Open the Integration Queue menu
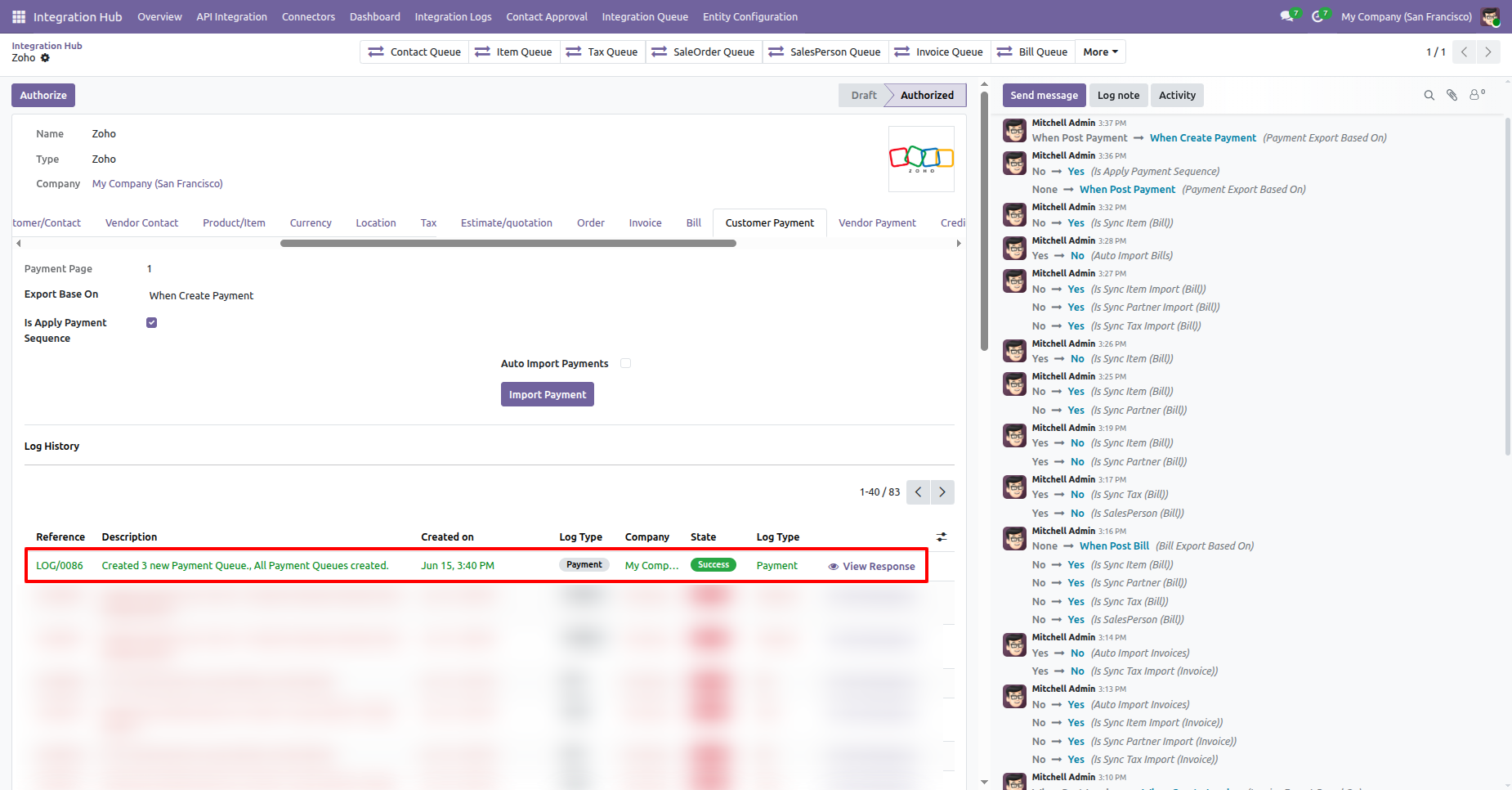Screen dimensions: 1512x790 (645, 16)
